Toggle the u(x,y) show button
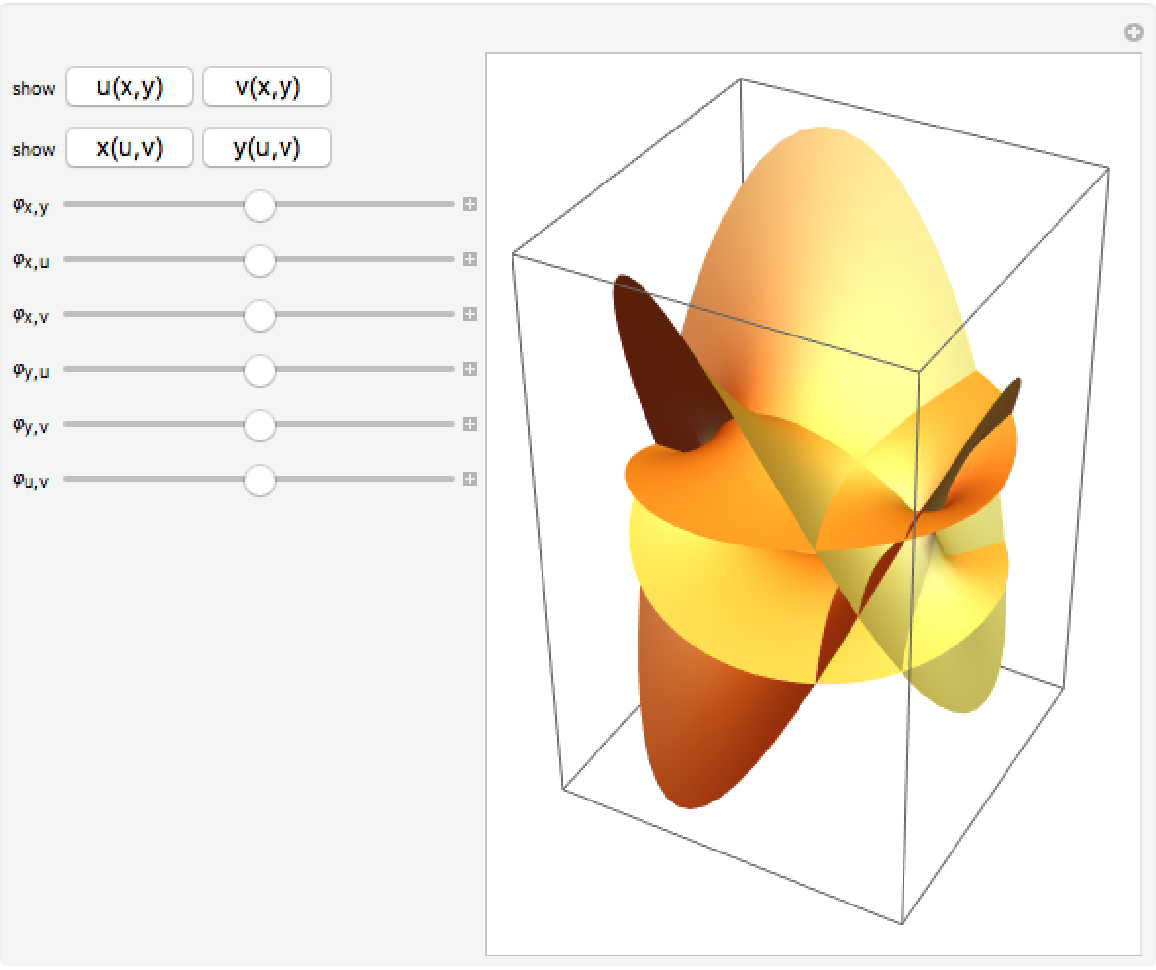Image resolution: width=1156 pixels, height=970 pixels. (129, 87)
